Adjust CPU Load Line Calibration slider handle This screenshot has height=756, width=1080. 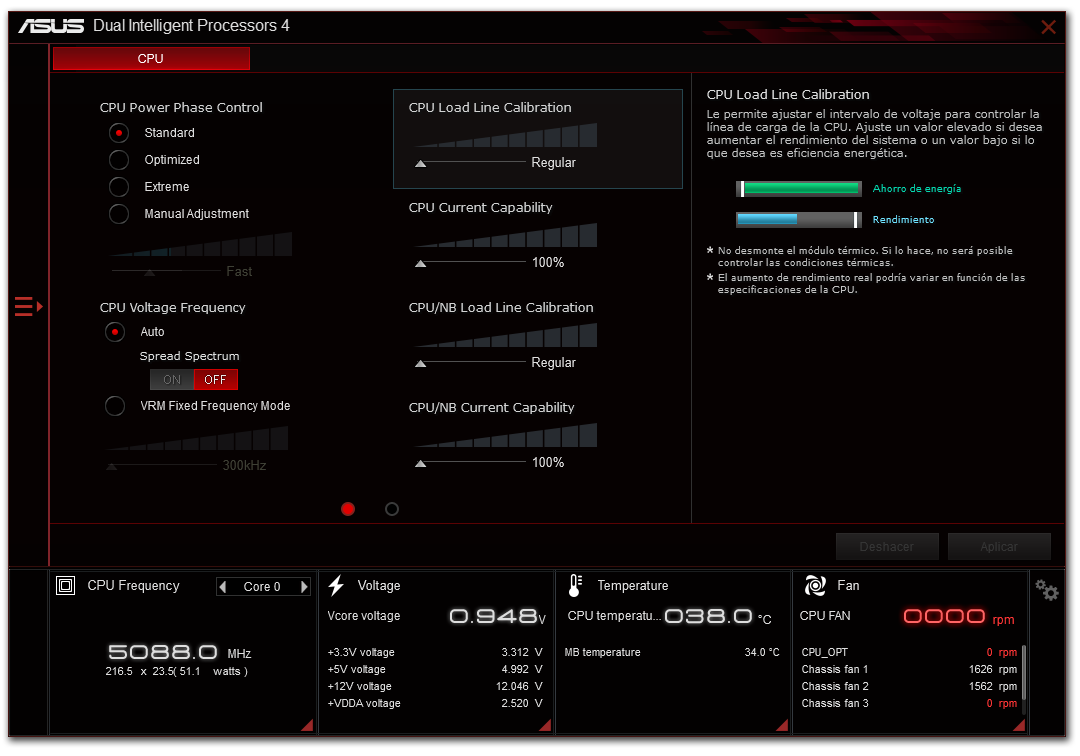[420, 164]
